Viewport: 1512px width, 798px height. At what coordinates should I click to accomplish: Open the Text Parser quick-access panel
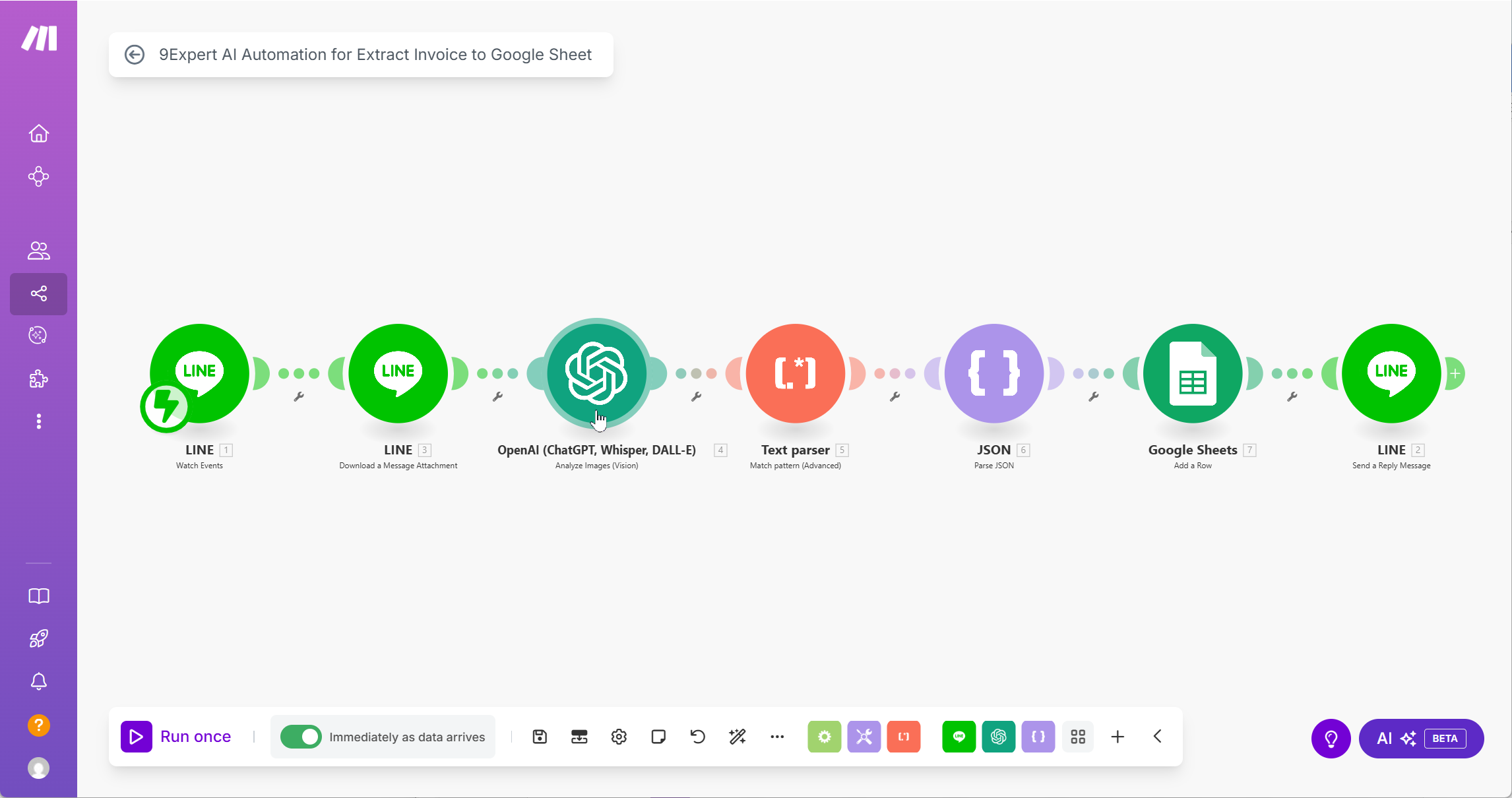click(x=904, y=737)
